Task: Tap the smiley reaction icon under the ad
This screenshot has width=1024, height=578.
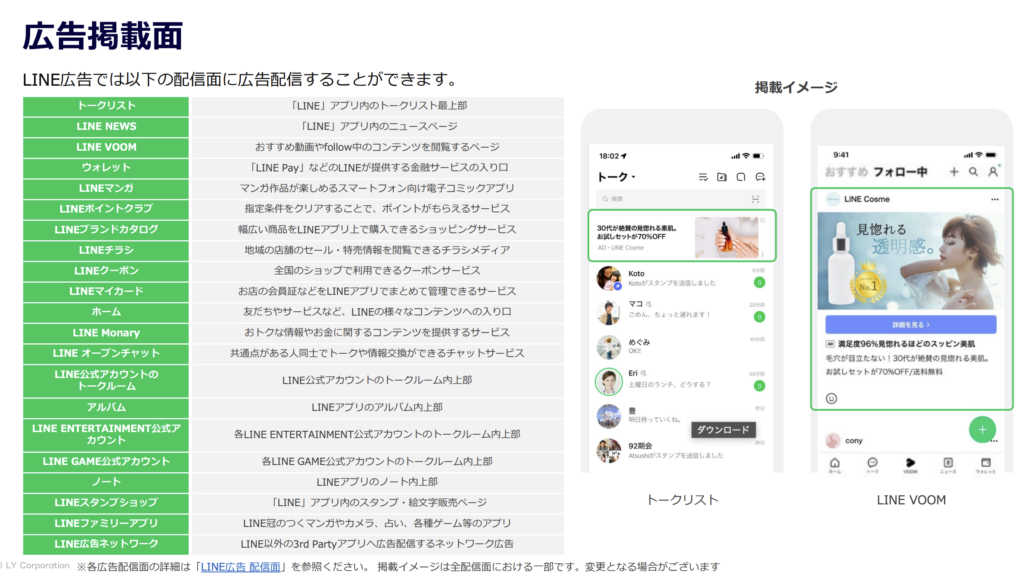Action: (831, 398)
